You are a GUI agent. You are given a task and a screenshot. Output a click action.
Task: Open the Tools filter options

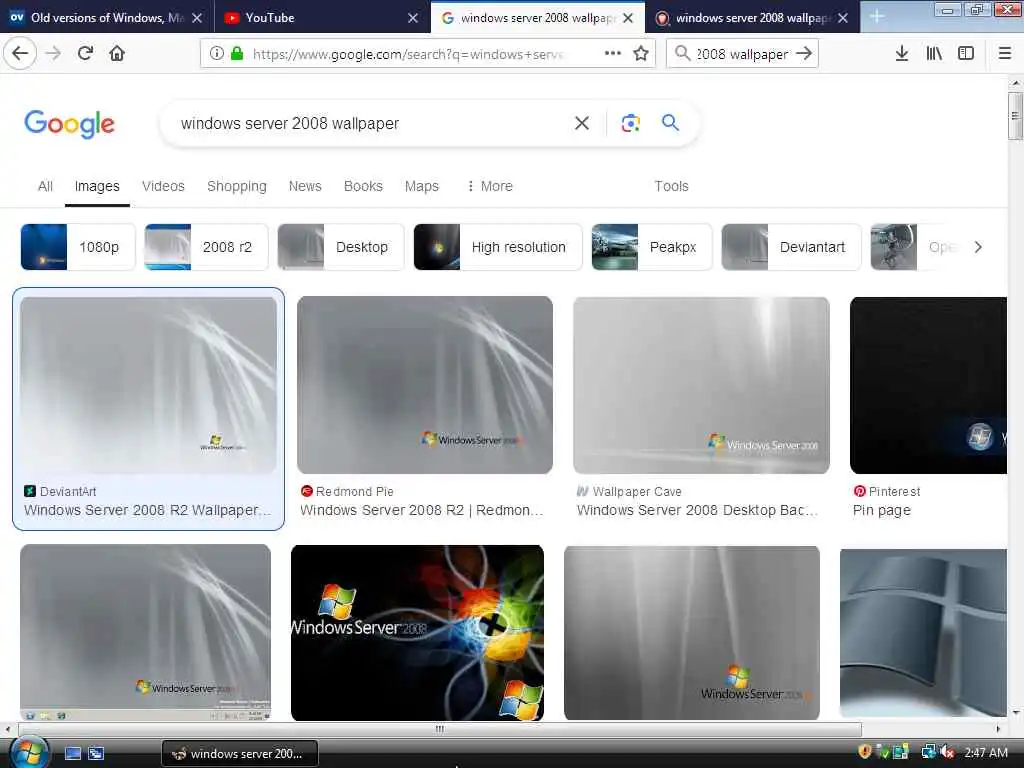[671, 186]
